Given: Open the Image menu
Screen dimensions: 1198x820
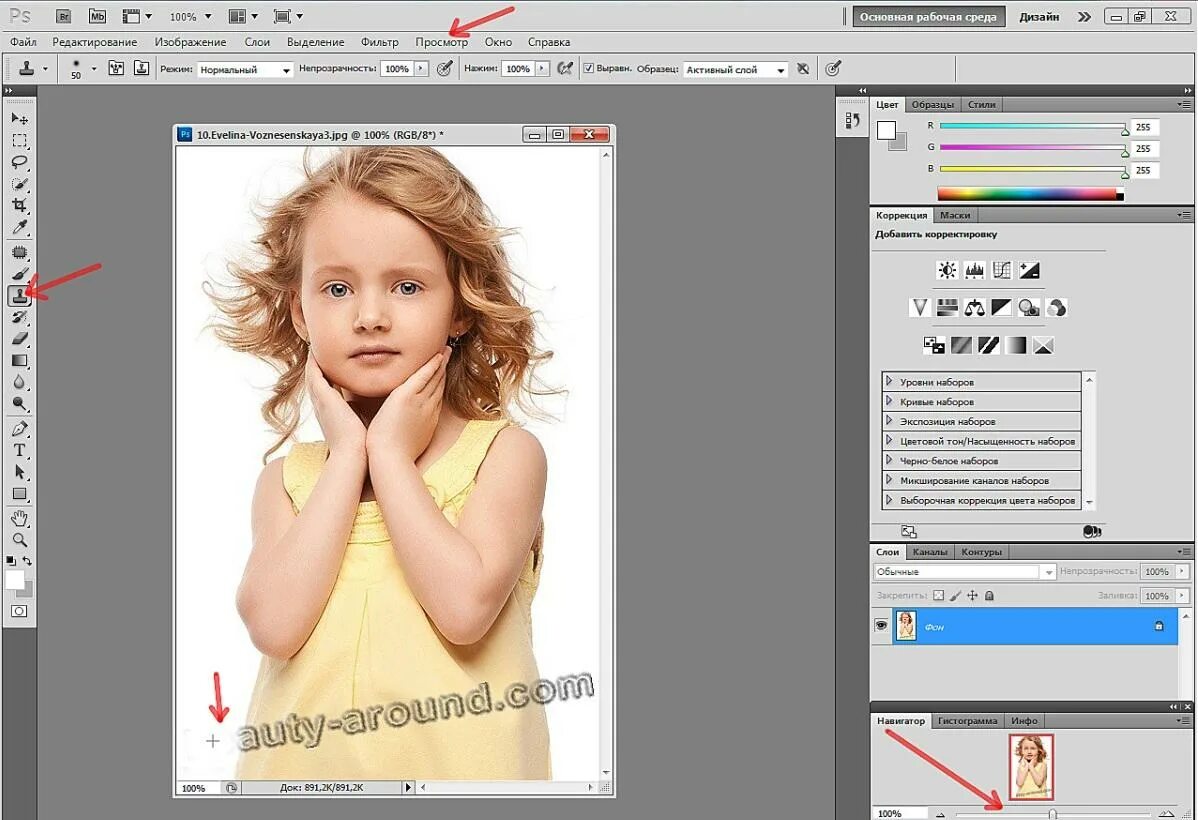Looking at the screenshot, I should click(190, 42).
